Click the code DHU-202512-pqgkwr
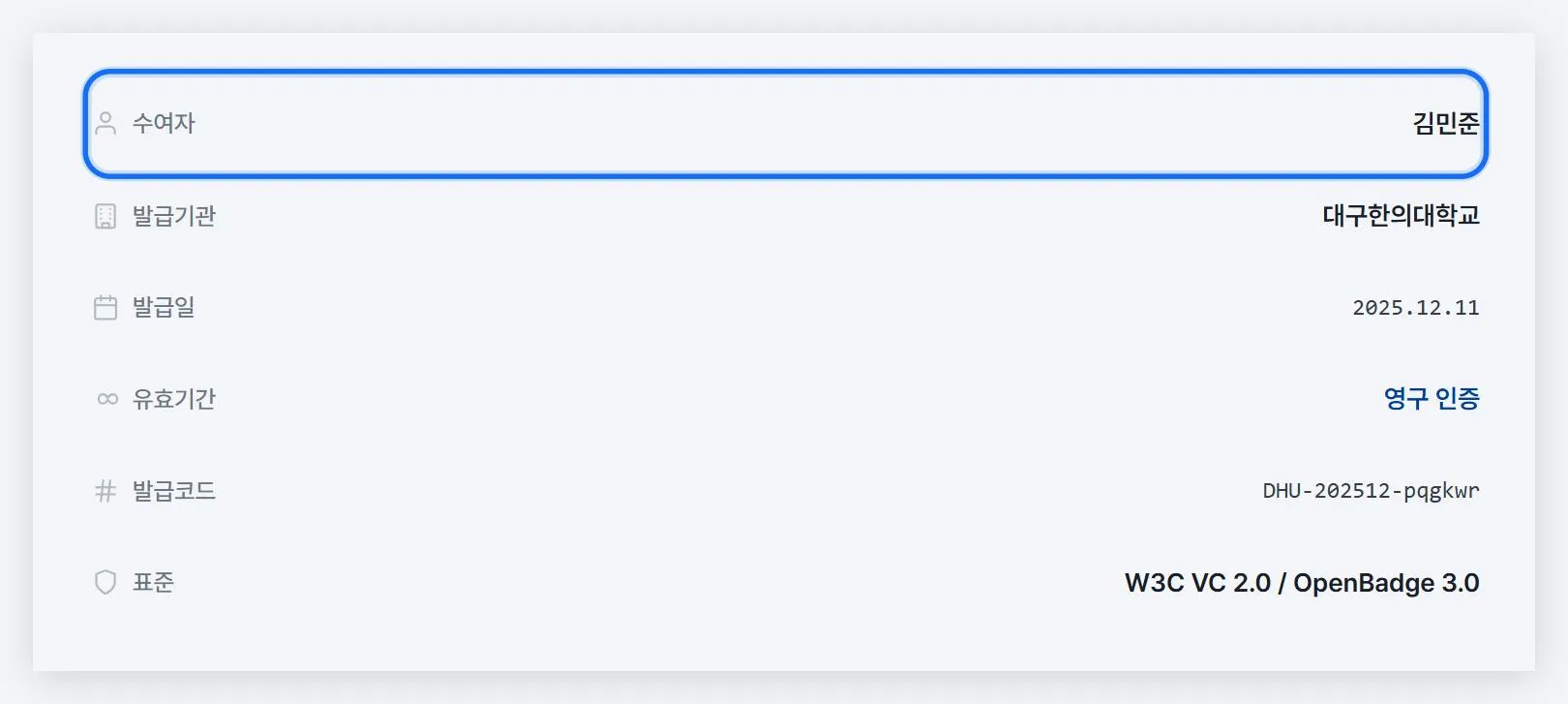The height and width of the screenshot is (704, 1568). pyautogui.click(x=1372, y=491)
